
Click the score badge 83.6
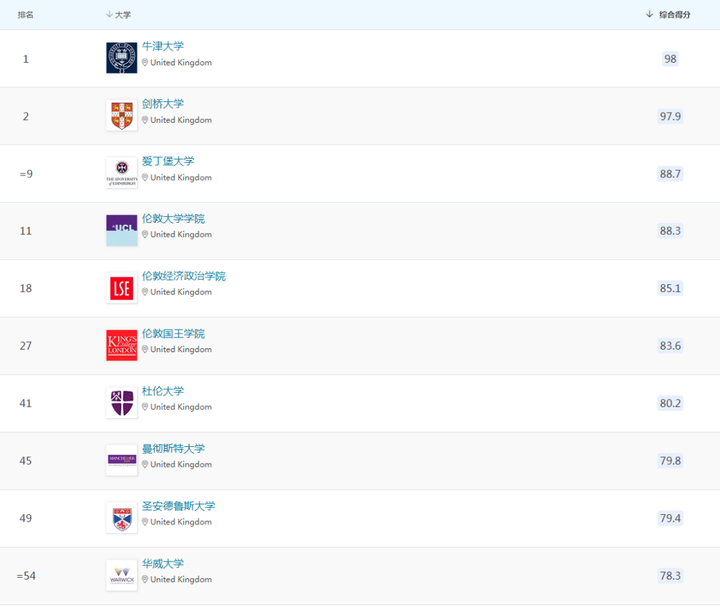click(x=670, y=345)
